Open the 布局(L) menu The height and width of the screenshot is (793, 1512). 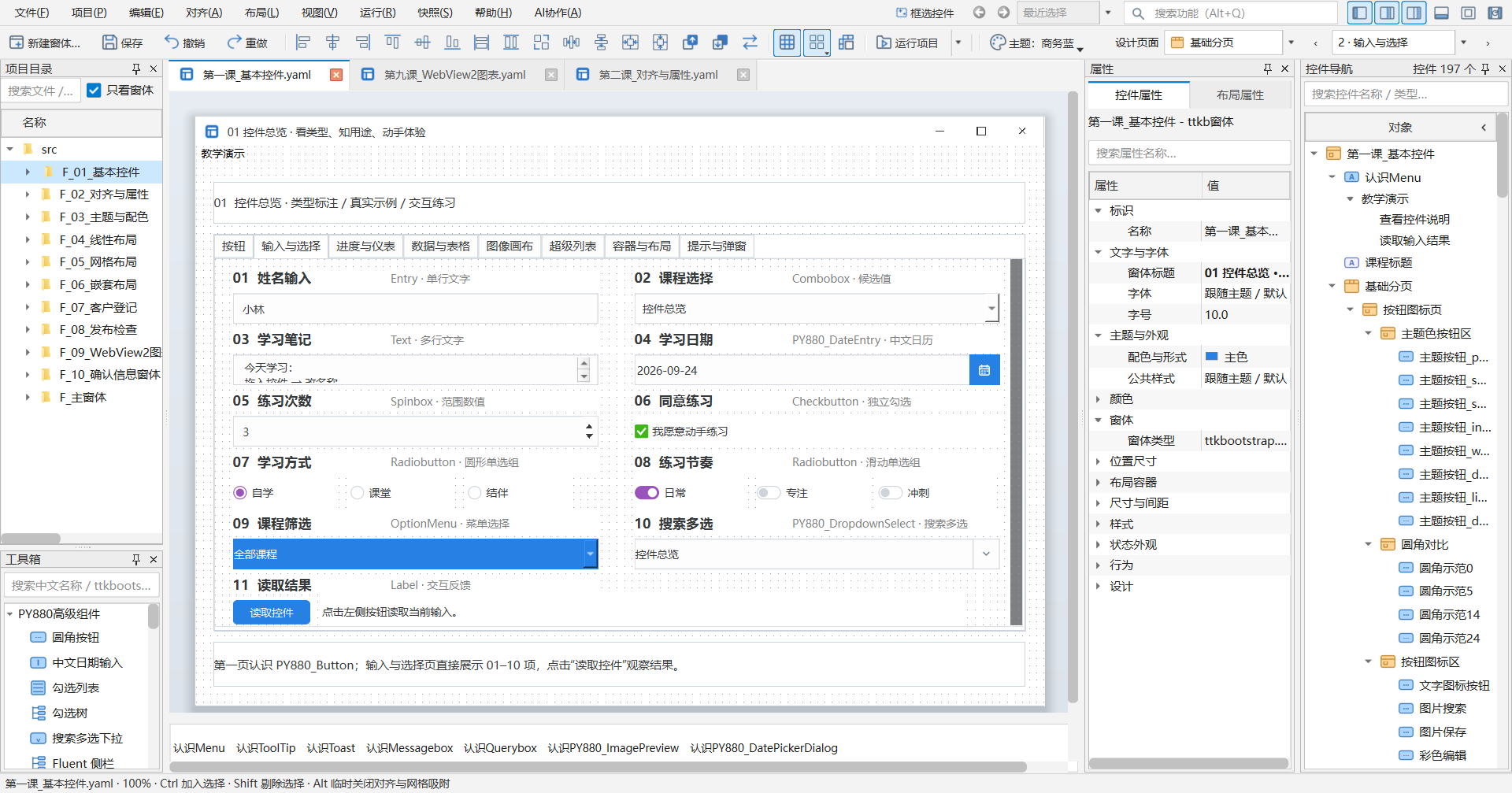coord(261,13)
